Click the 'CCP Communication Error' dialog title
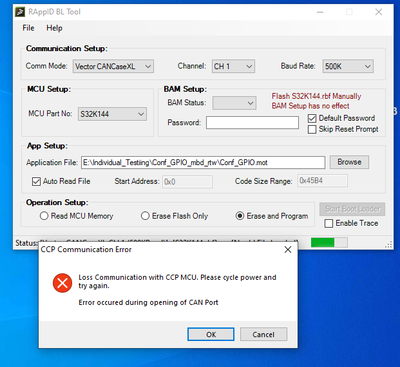400x367 pixels. pyautogui.click(x=86, y=250)
